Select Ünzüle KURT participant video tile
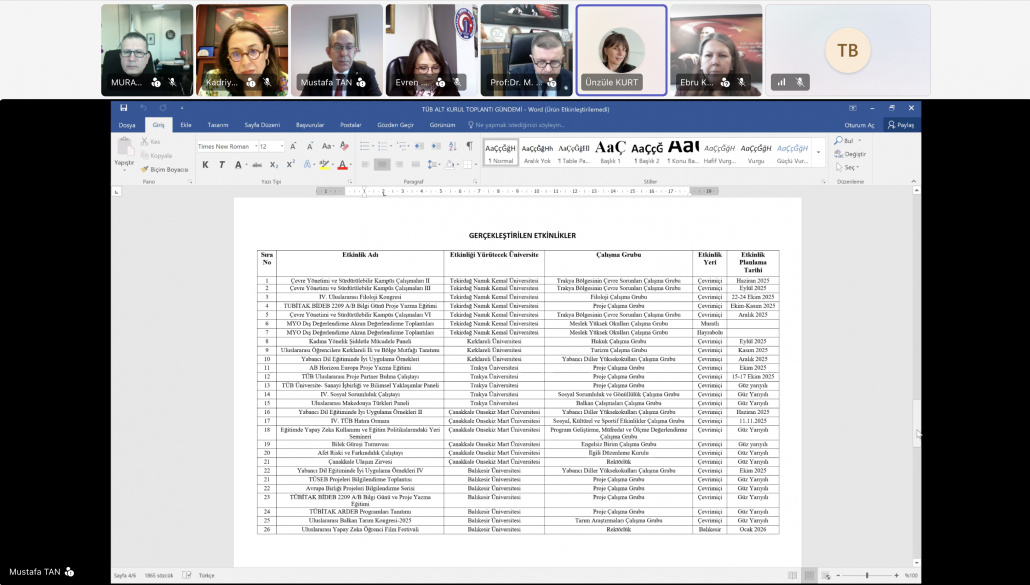 (621, 51)
